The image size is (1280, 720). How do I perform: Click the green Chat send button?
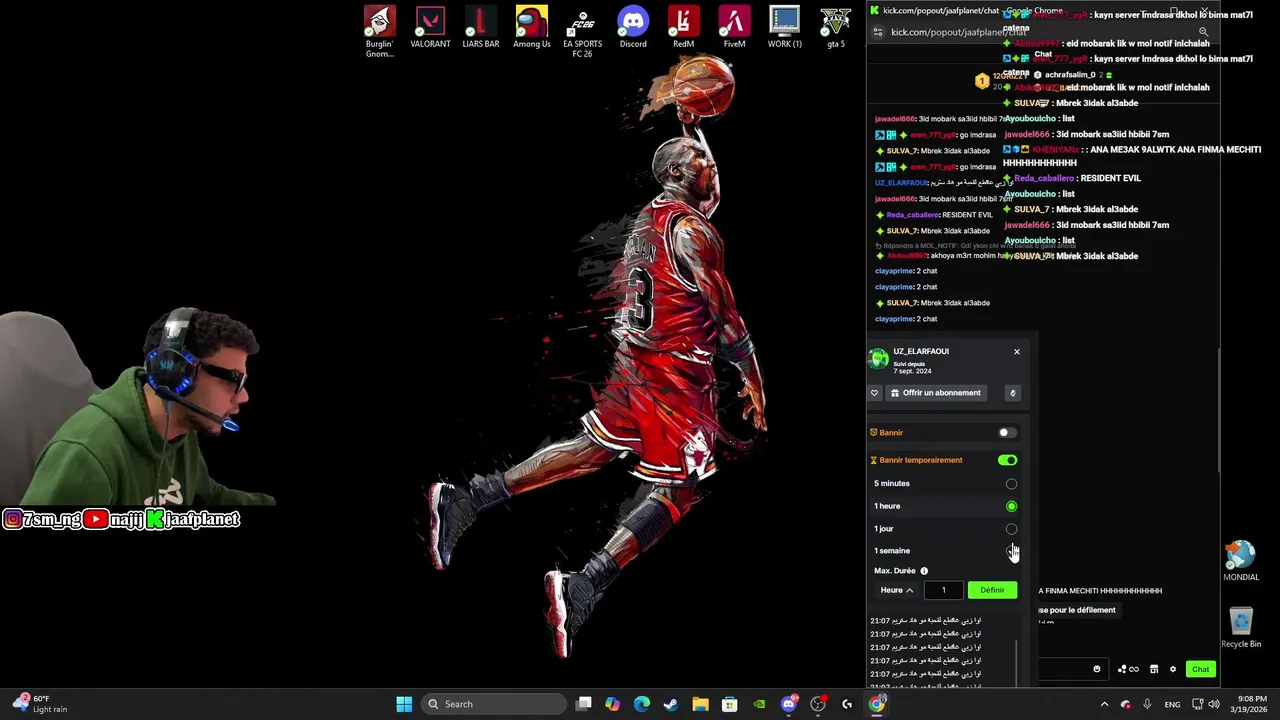click(x=1200, y=669)
